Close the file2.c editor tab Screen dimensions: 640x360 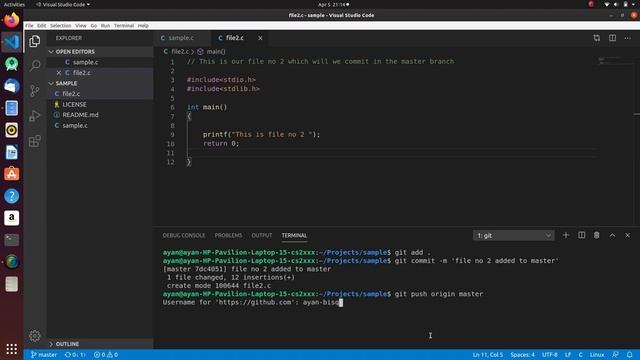point(260,38)
